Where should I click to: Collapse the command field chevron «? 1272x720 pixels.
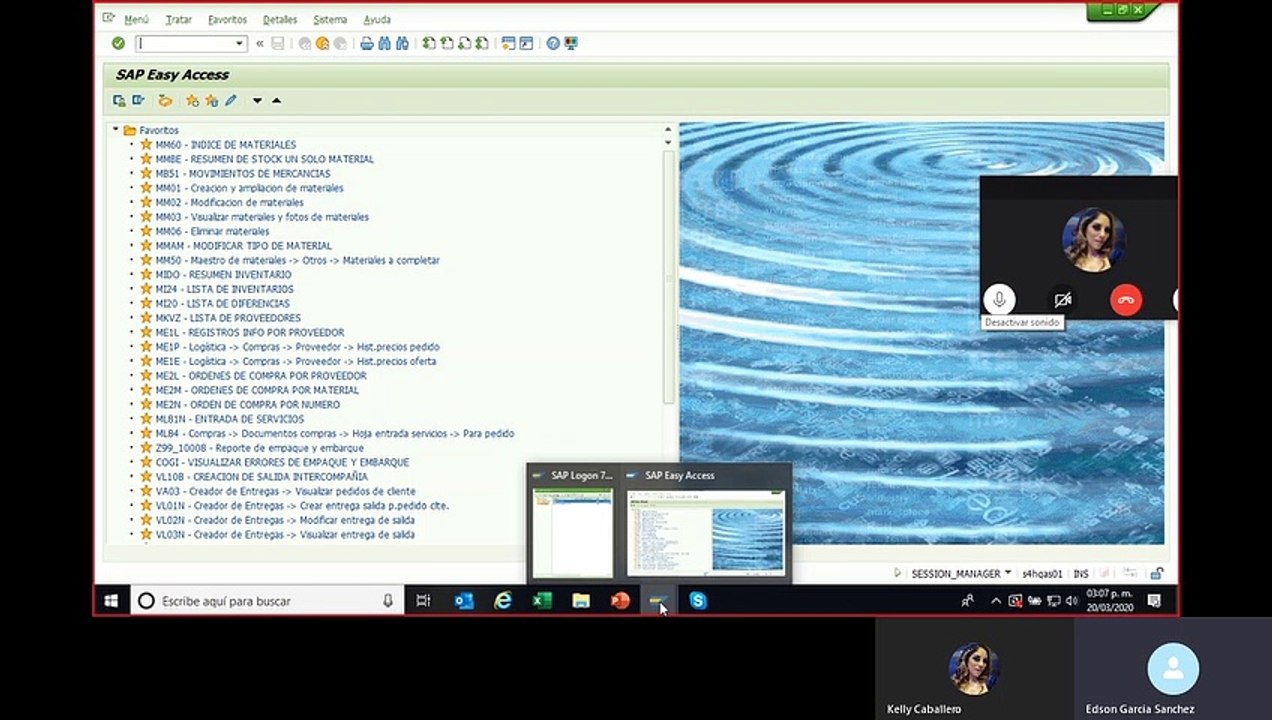[260, 43]
